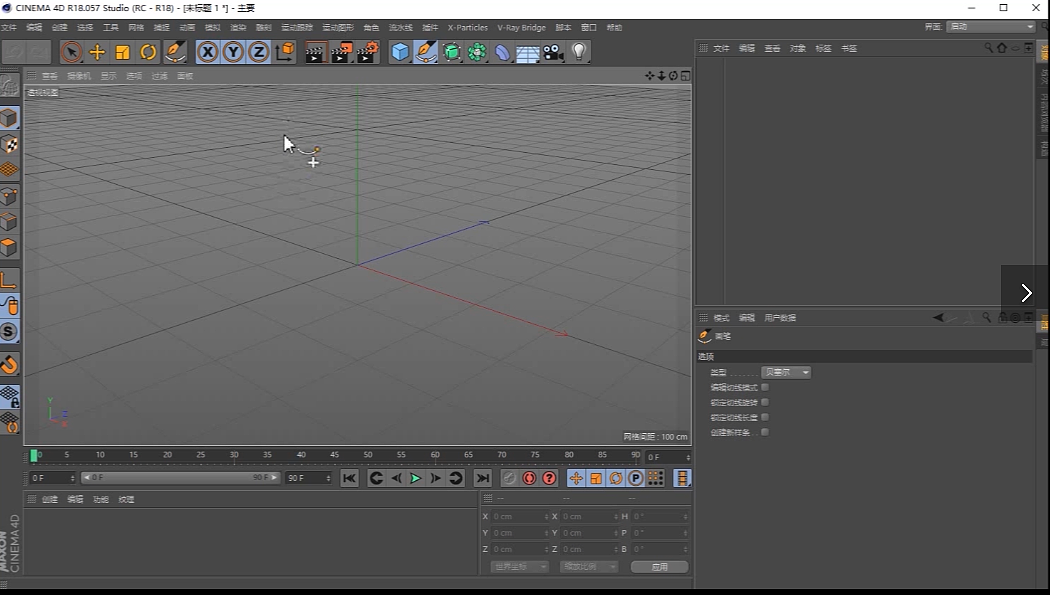The width and height of the screenshot is (1050, 595).
Task: Render the active view clapperboard icon
Action: (x=315, y=52)
